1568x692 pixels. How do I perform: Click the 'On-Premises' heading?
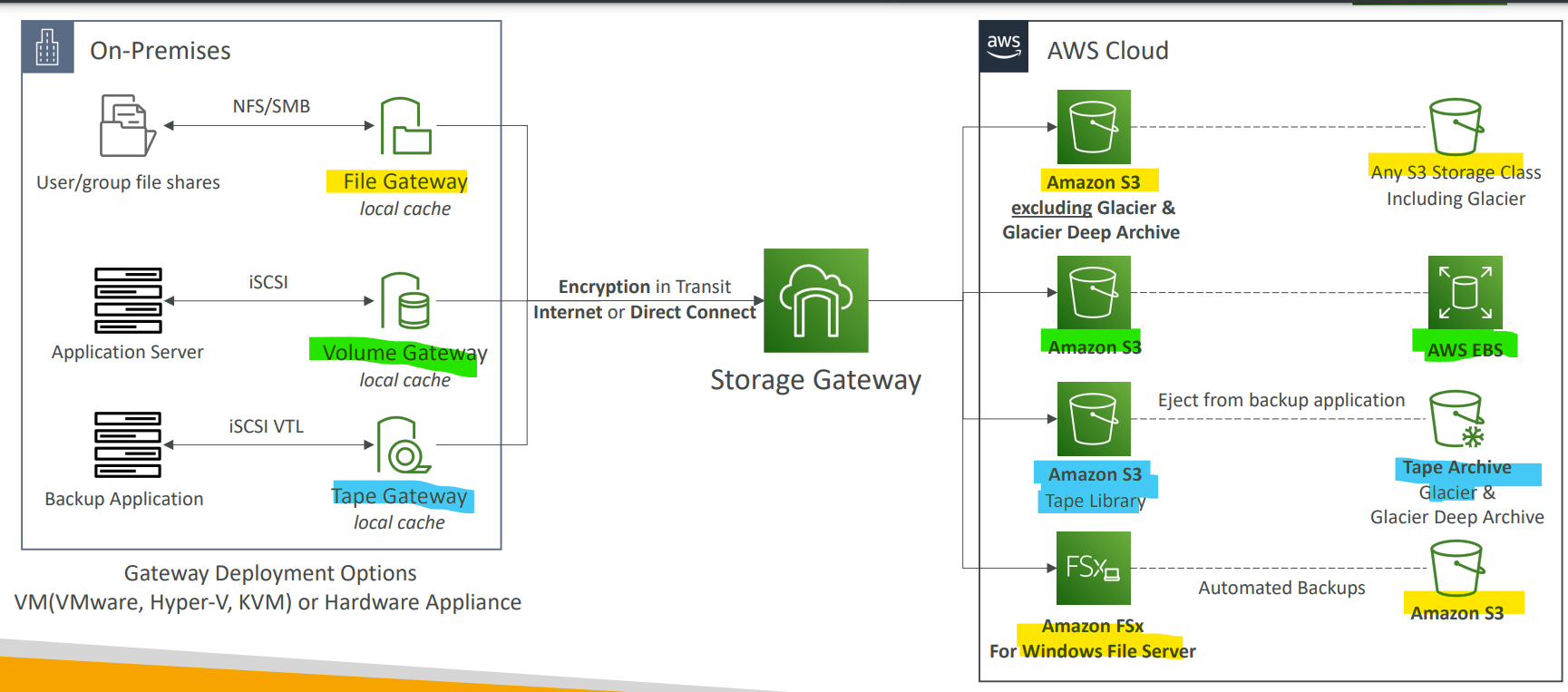click(161, 51)
